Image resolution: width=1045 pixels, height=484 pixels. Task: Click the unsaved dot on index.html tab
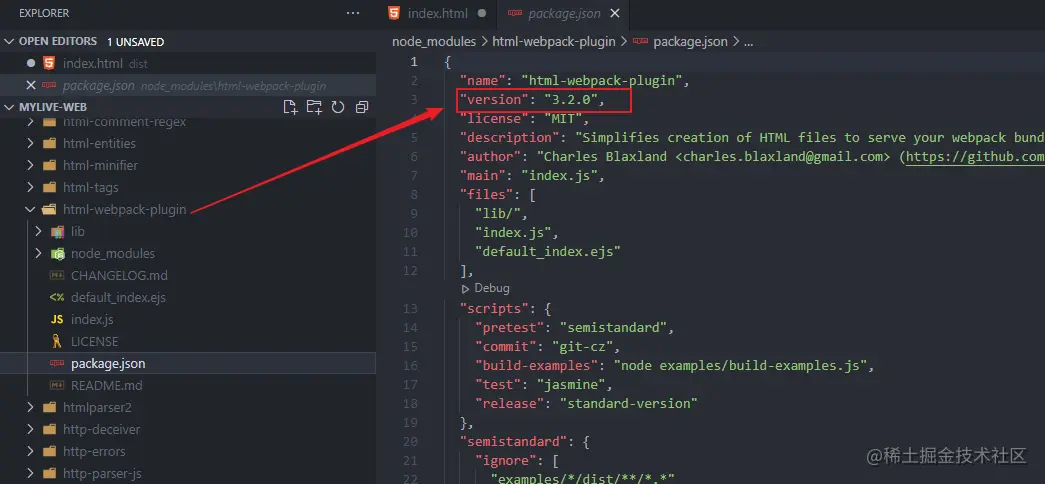(480, 13)
